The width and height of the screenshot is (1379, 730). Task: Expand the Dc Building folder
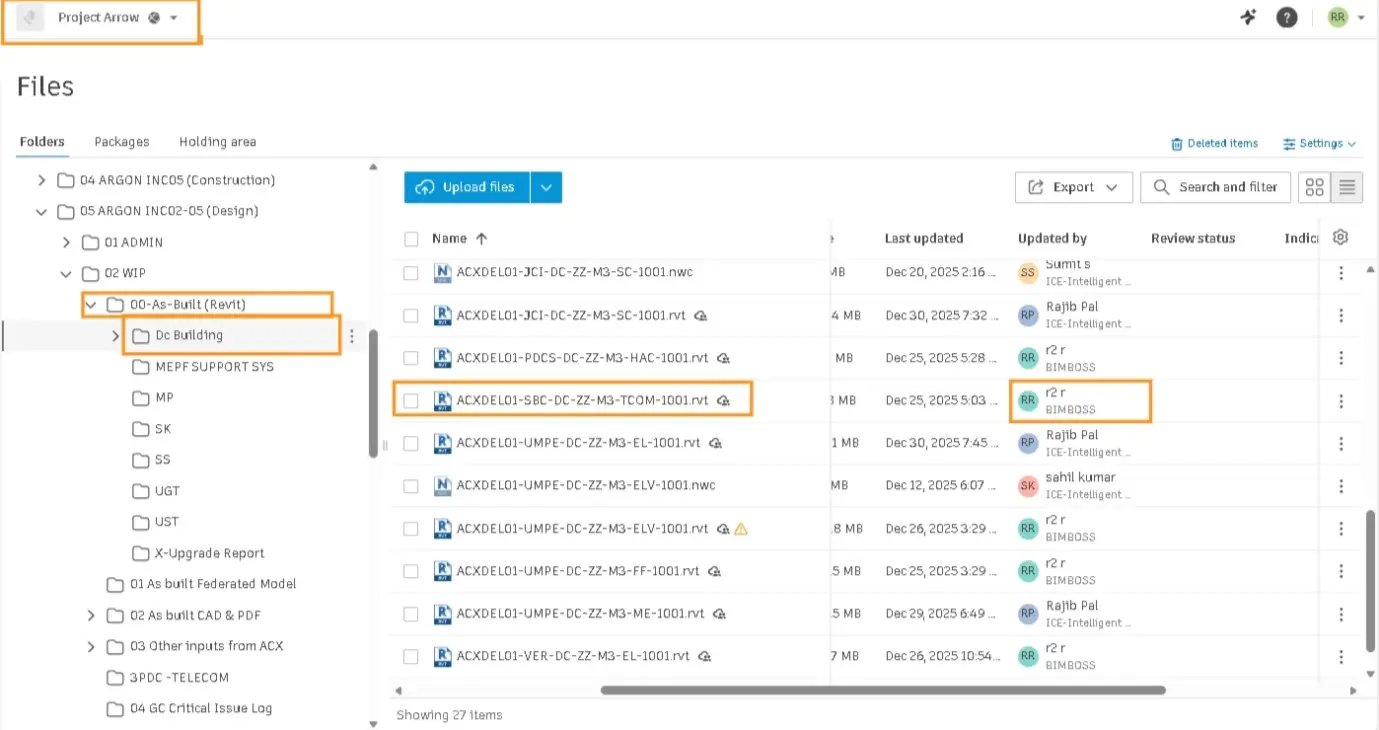(116, 336)
